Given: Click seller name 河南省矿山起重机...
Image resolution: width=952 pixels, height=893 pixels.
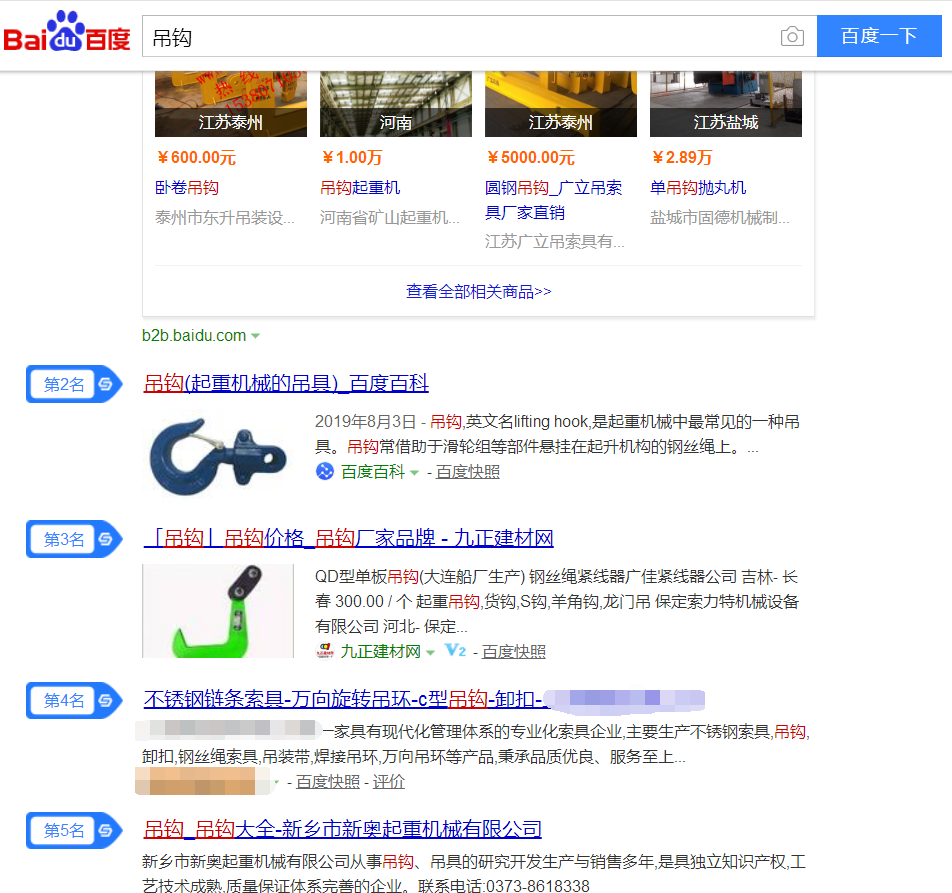Looking at the screenshot, I should tap(390, 217).
